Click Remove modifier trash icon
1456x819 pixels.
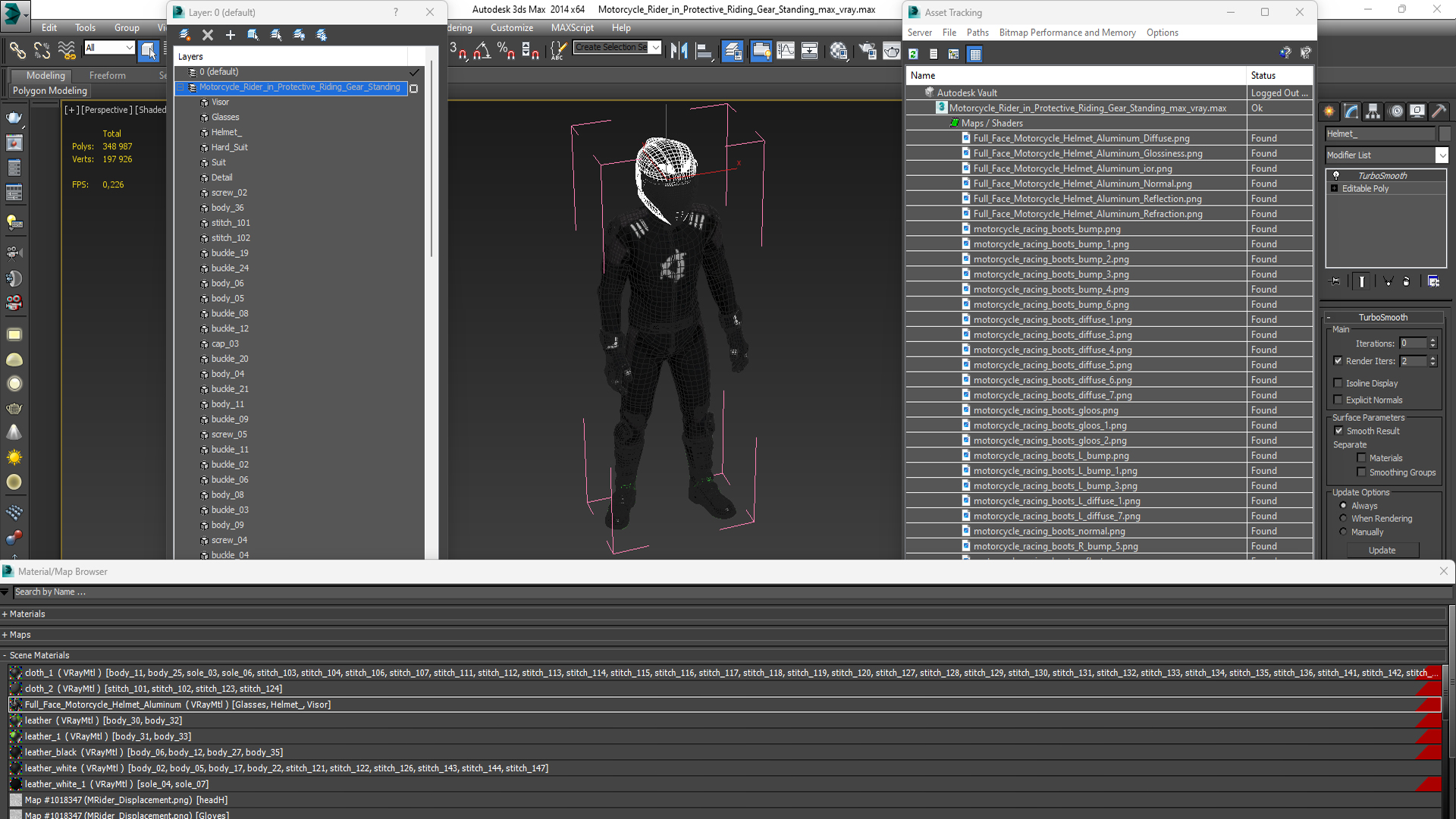[1406, 281]
